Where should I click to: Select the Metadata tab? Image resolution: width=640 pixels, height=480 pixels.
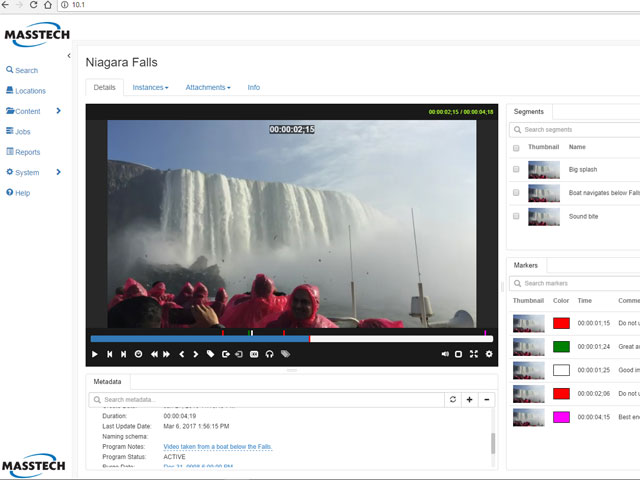point(107,382)
